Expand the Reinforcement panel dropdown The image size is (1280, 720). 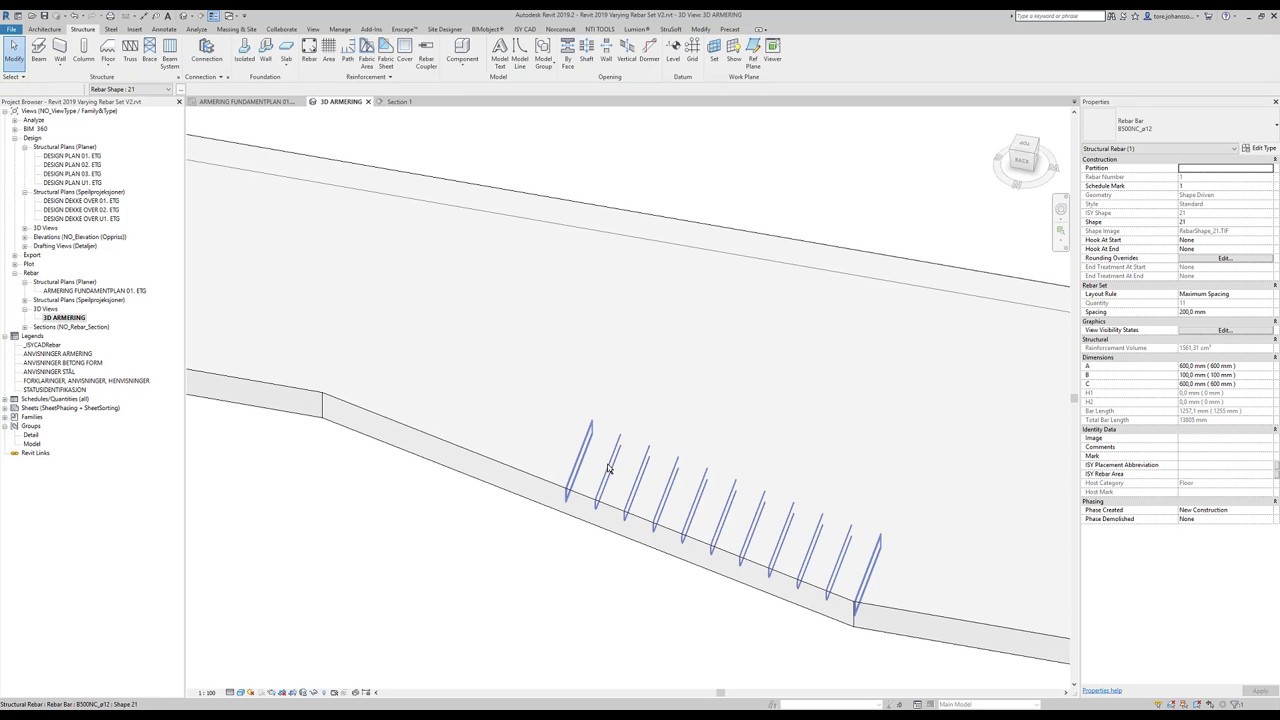coord(370,77)
